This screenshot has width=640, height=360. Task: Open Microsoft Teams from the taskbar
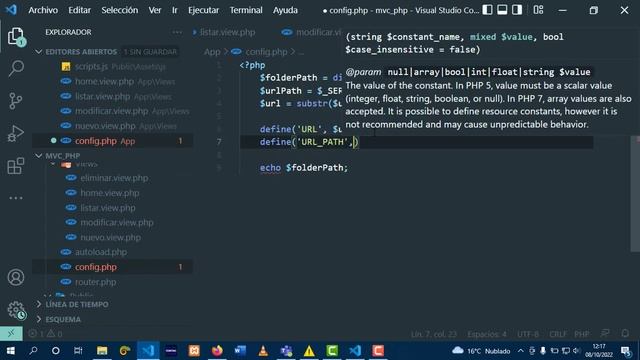(x=286, y=351)
